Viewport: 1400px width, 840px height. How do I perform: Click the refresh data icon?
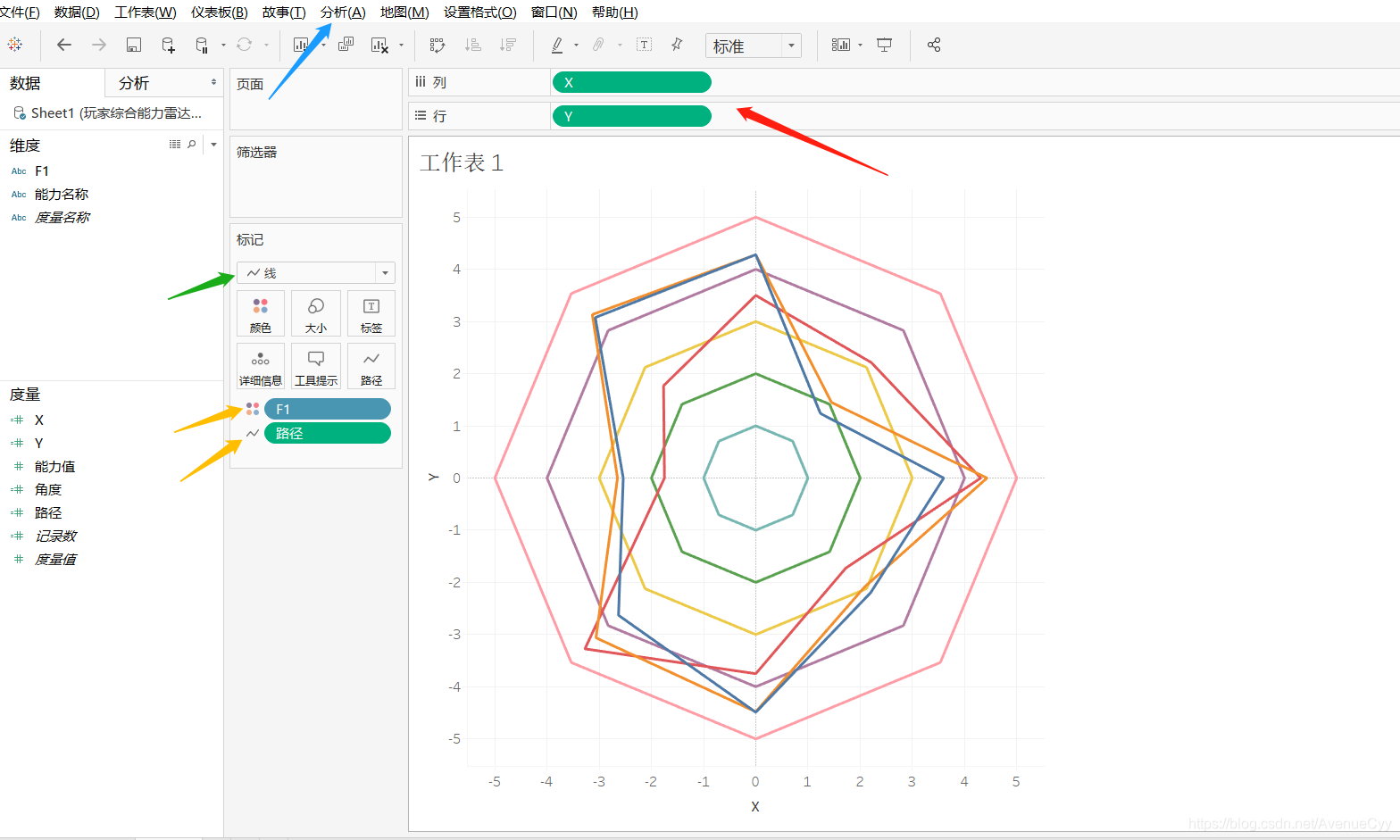pos(244,45)
